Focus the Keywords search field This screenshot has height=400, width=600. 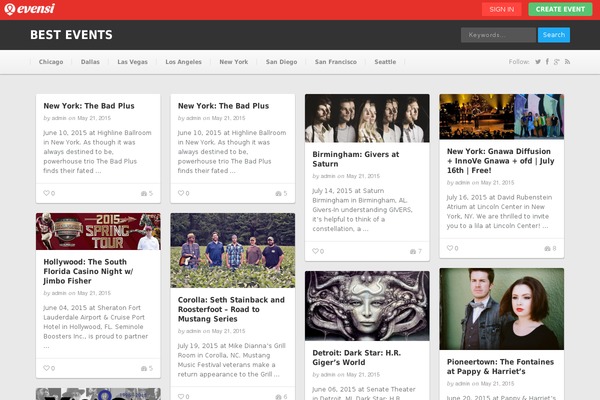pyautogui.click(x=499, y=35)
